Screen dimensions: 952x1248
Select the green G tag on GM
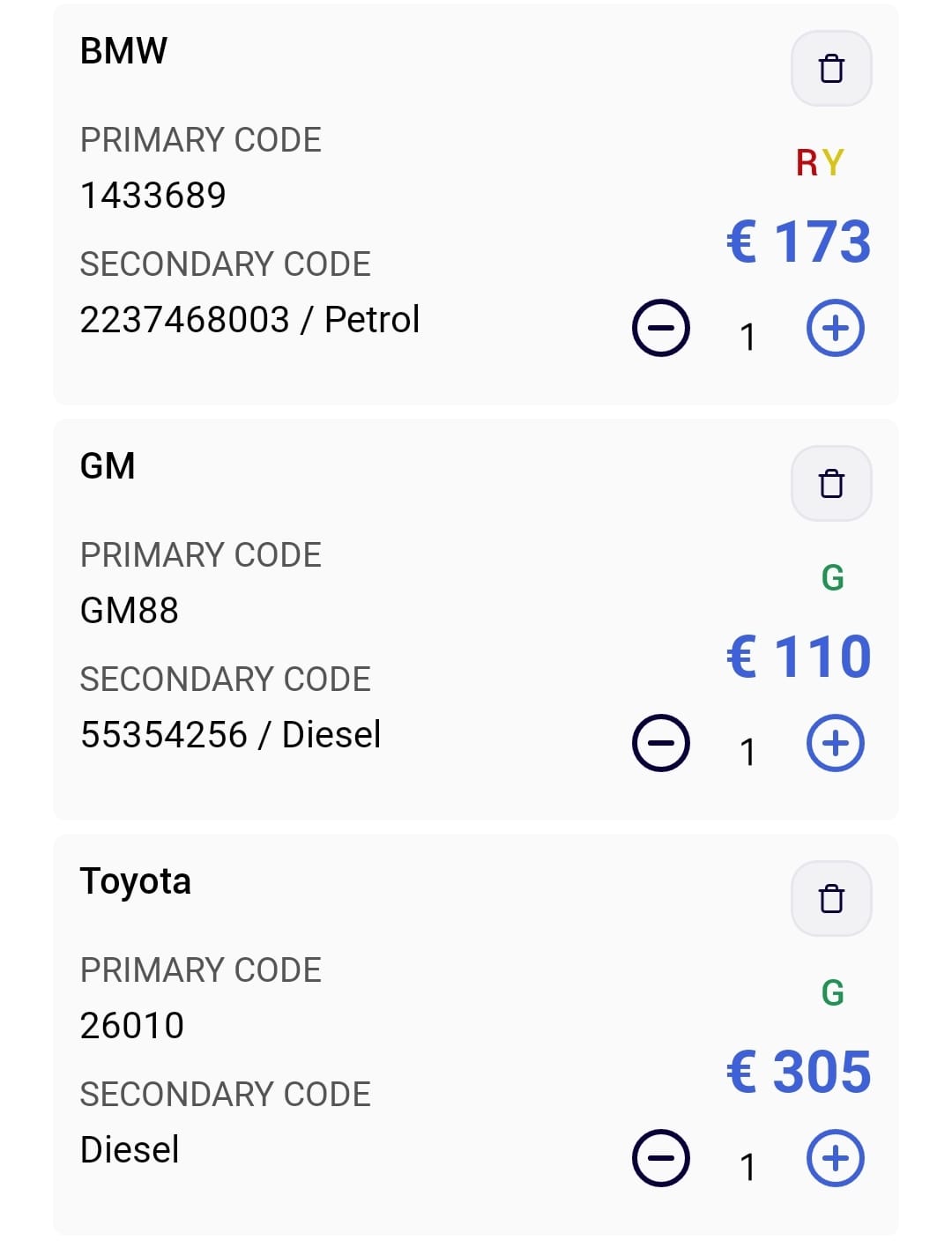pyautogui.click(x=832, y=578)
